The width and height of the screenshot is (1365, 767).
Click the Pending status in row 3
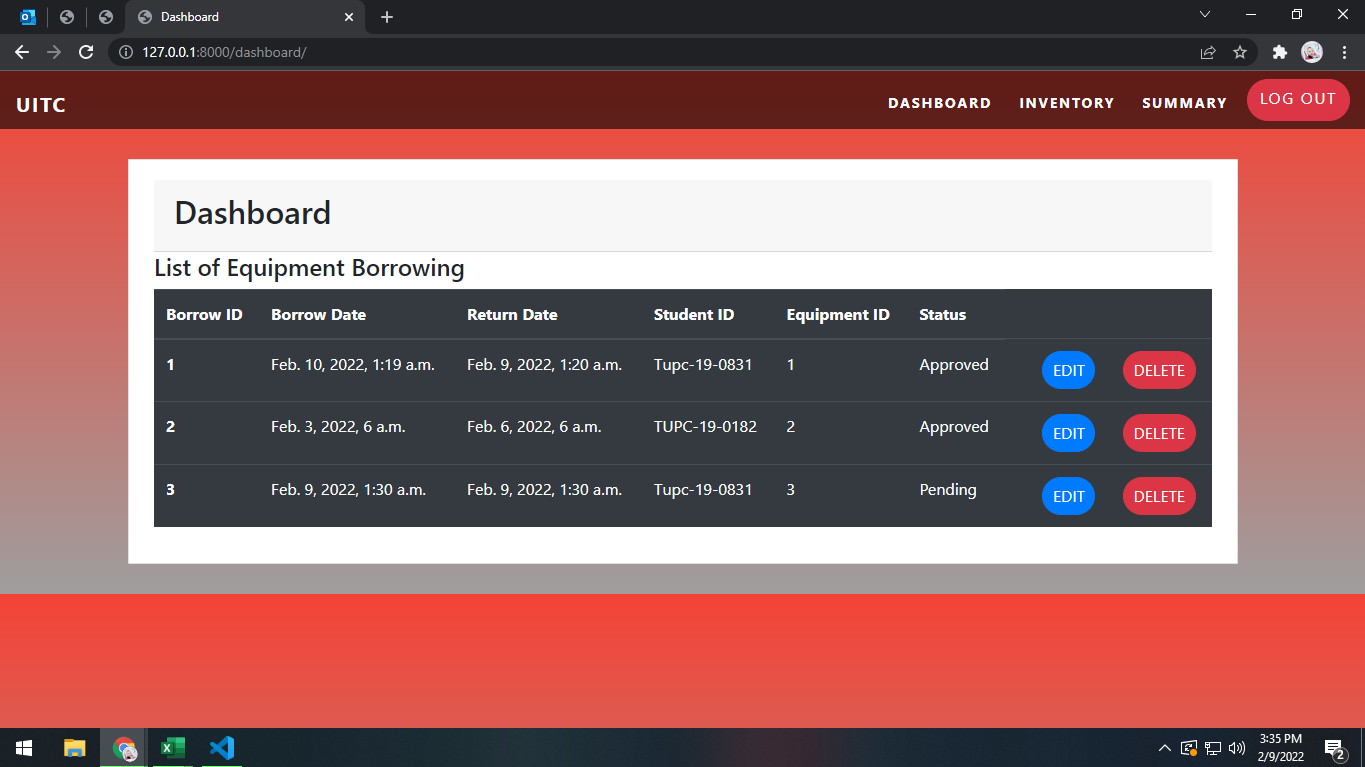pyautogui.click(x=948, y=490)
